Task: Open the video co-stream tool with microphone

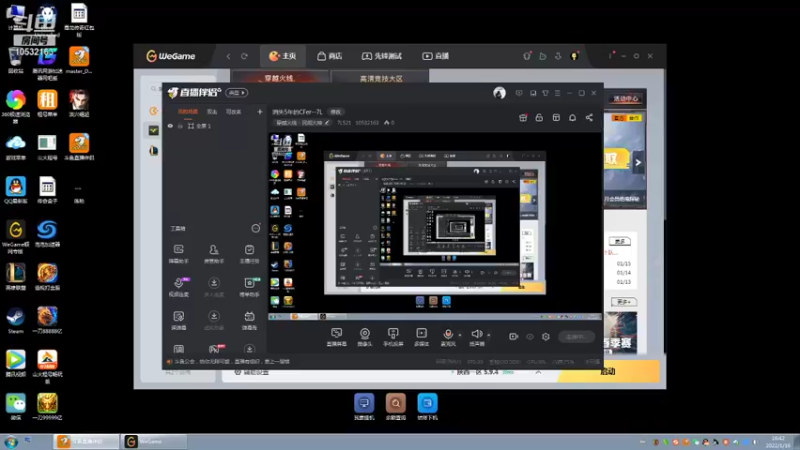Action: point(179,287)
